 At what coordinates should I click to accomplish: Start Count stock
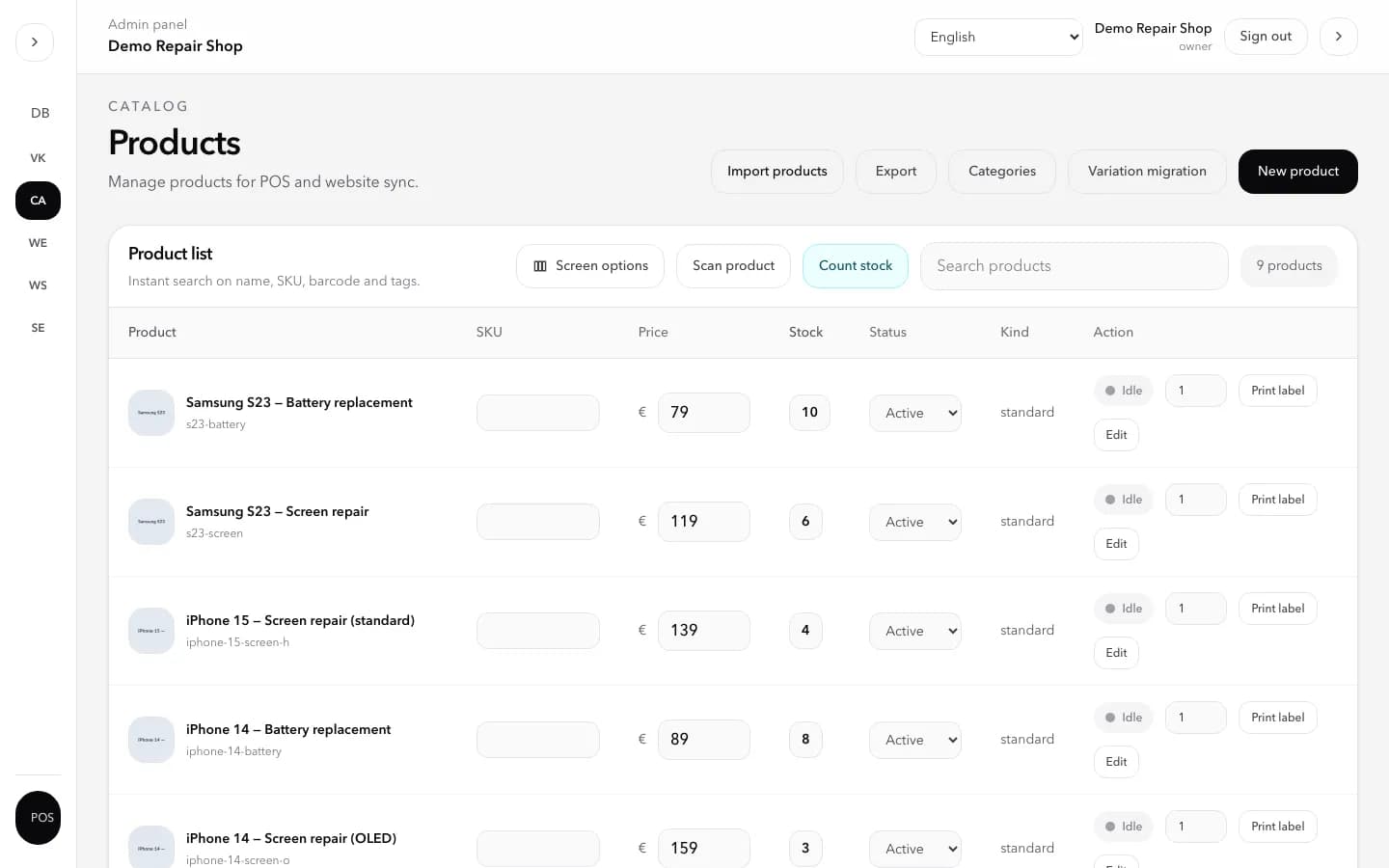856,266
